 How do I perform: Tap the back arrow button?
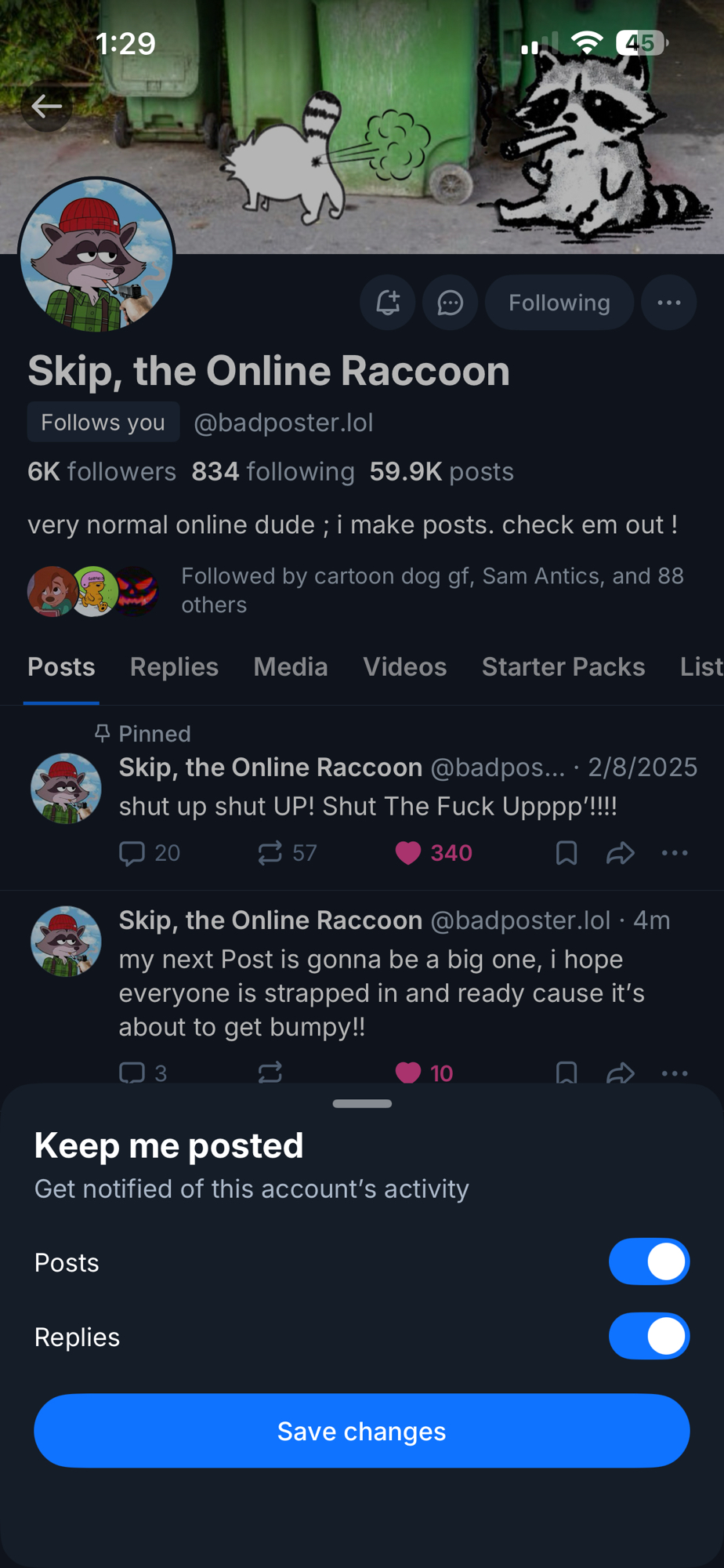pos(46,106)
